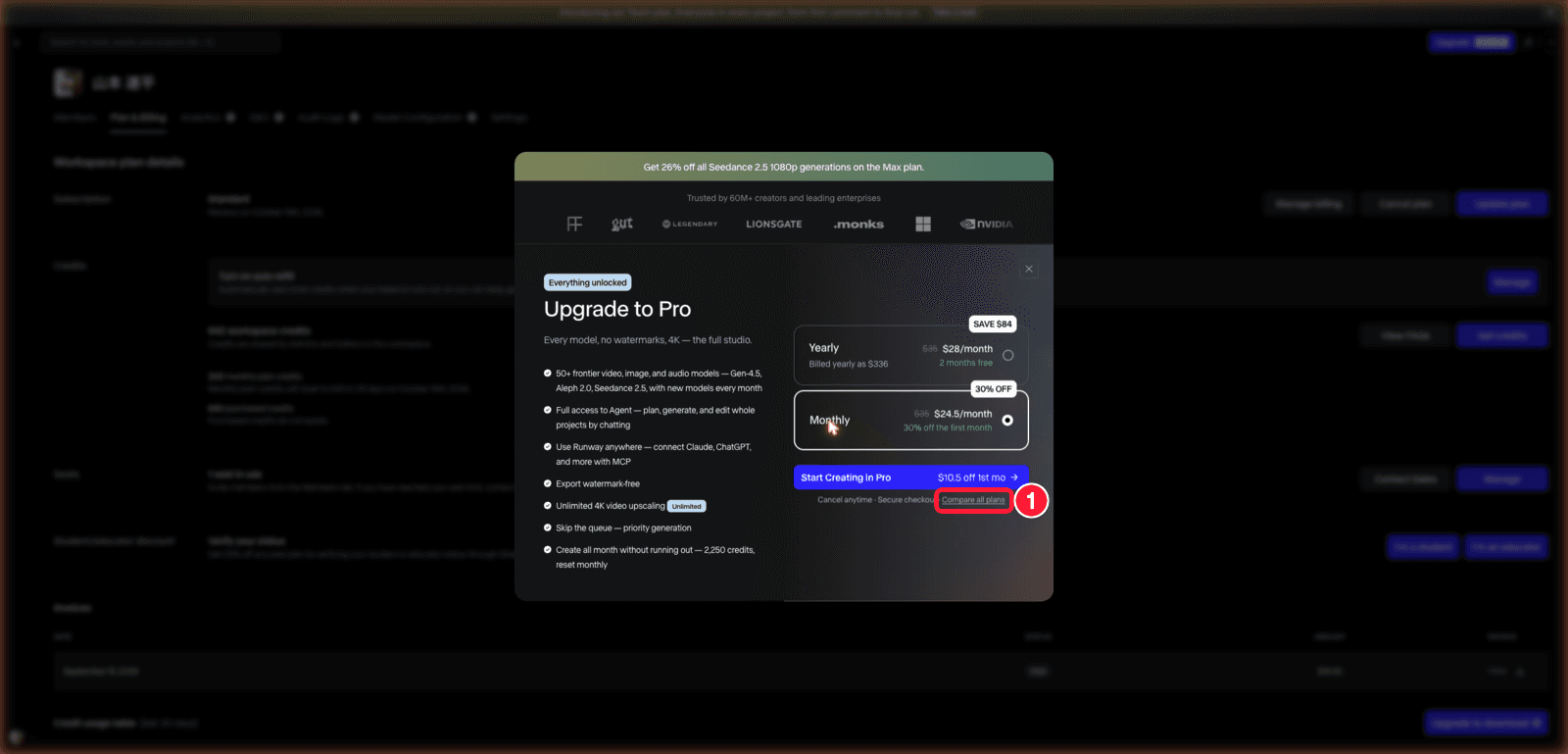Screen dimensions: 1568x754
Task: Click the FF logo icon
Action: coord(574,224)
